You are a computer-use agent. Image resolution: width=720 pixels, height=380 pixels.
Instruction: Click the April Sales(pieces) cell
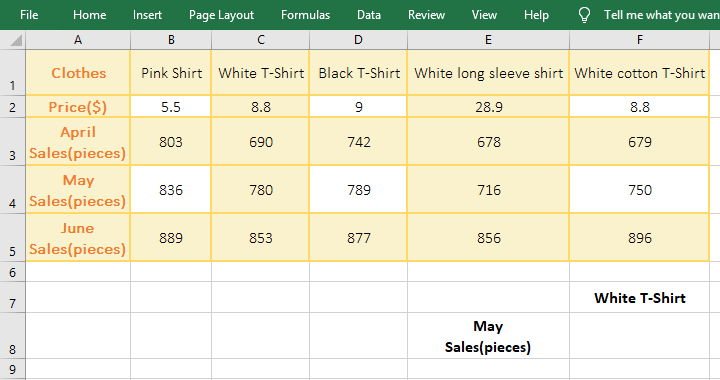point(78,141)
